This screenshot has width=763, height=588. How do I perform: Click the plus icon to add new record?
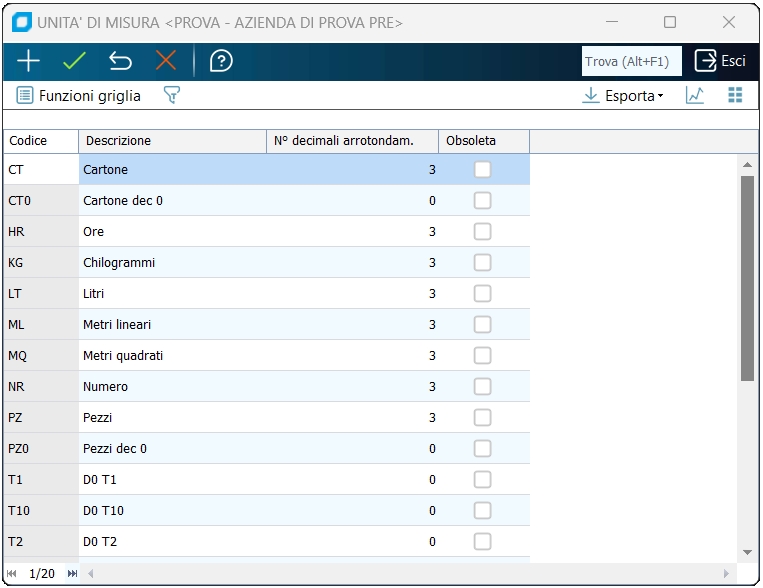[28, 61]
